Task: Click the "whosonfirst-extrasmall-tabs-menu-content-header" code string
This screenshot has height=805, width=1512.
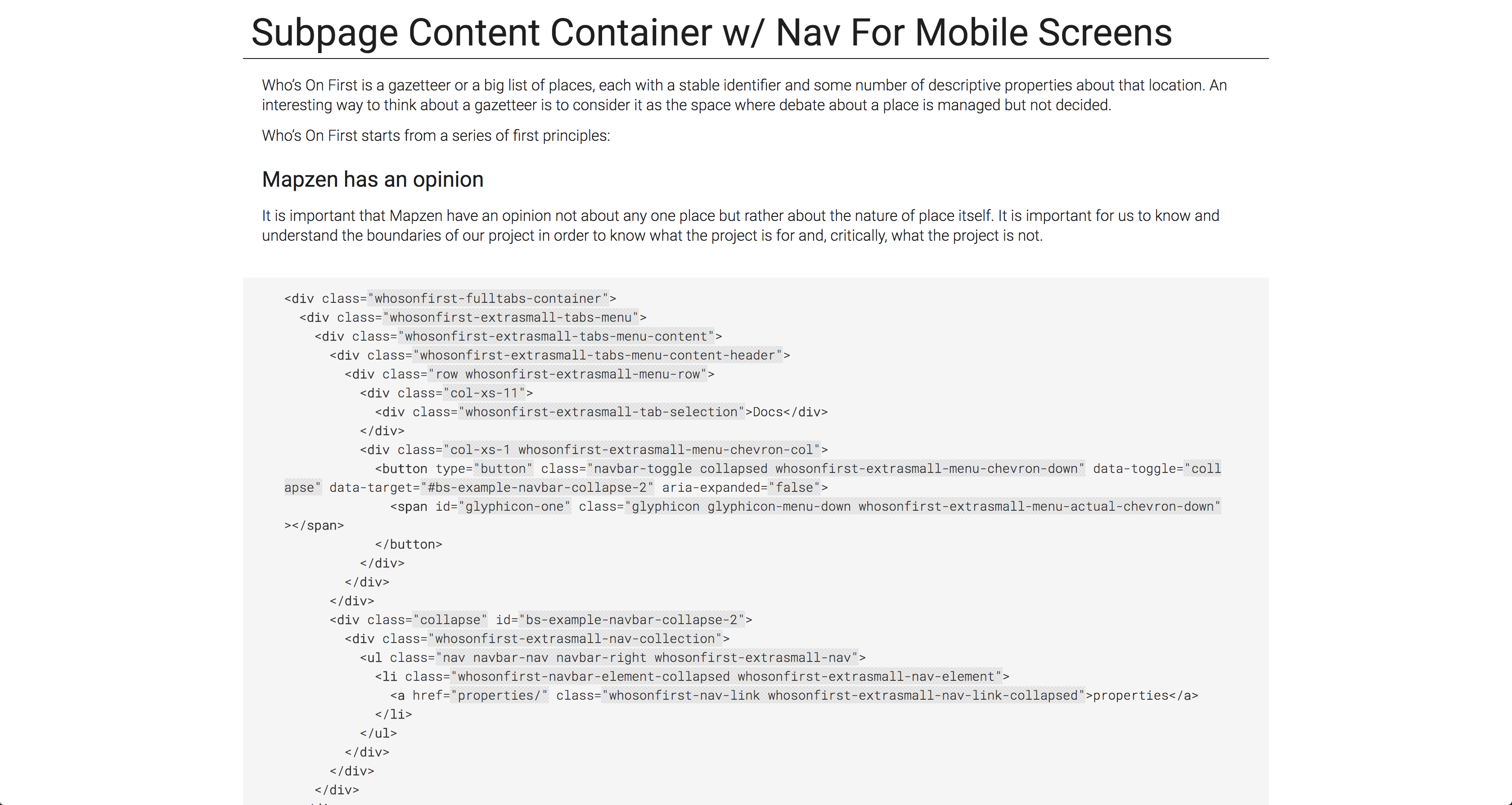Action: tap(598, 355)
